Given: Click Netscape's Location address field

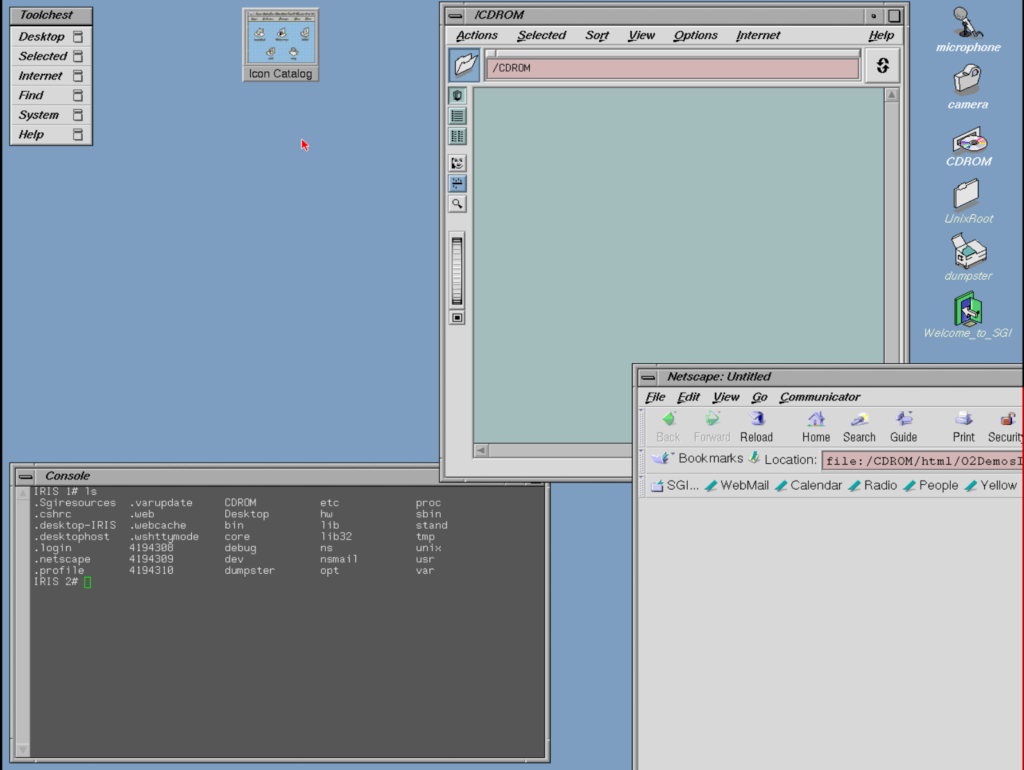Looking at the screenshot, I should click(922, 460).
